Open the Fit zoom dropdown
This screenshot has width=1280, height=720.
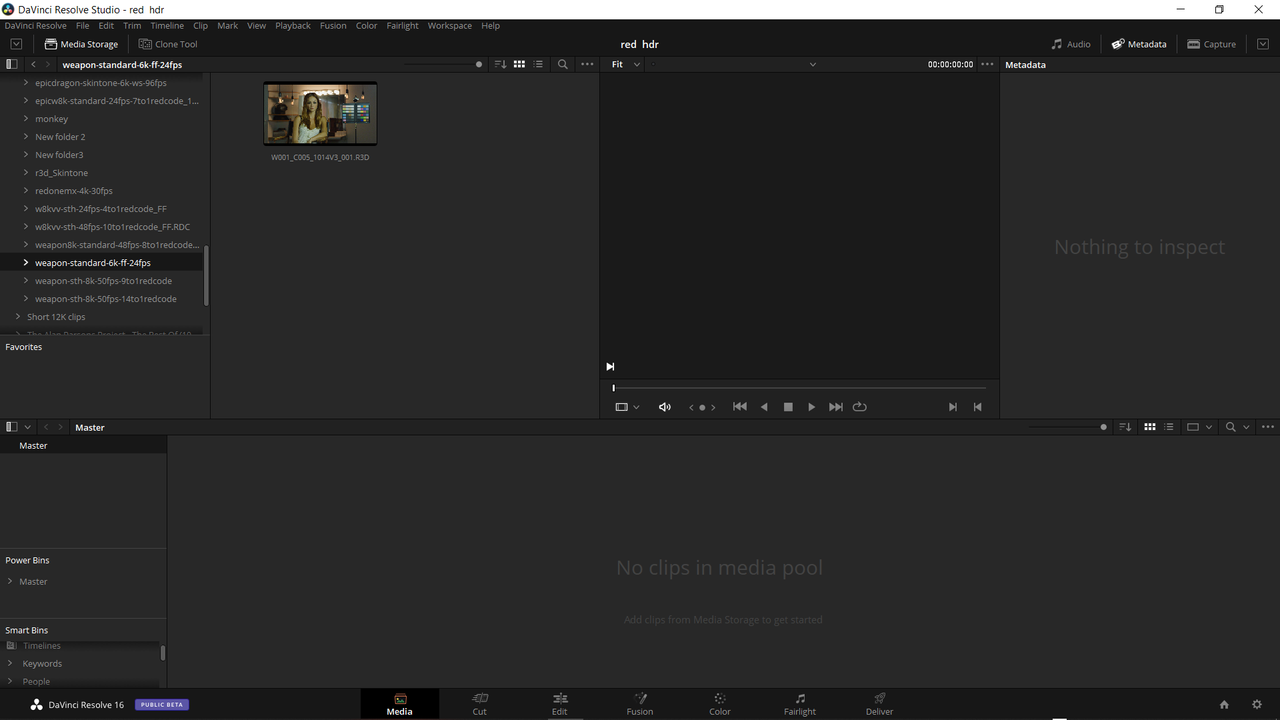pyautogui.click(x=626, y=64)
